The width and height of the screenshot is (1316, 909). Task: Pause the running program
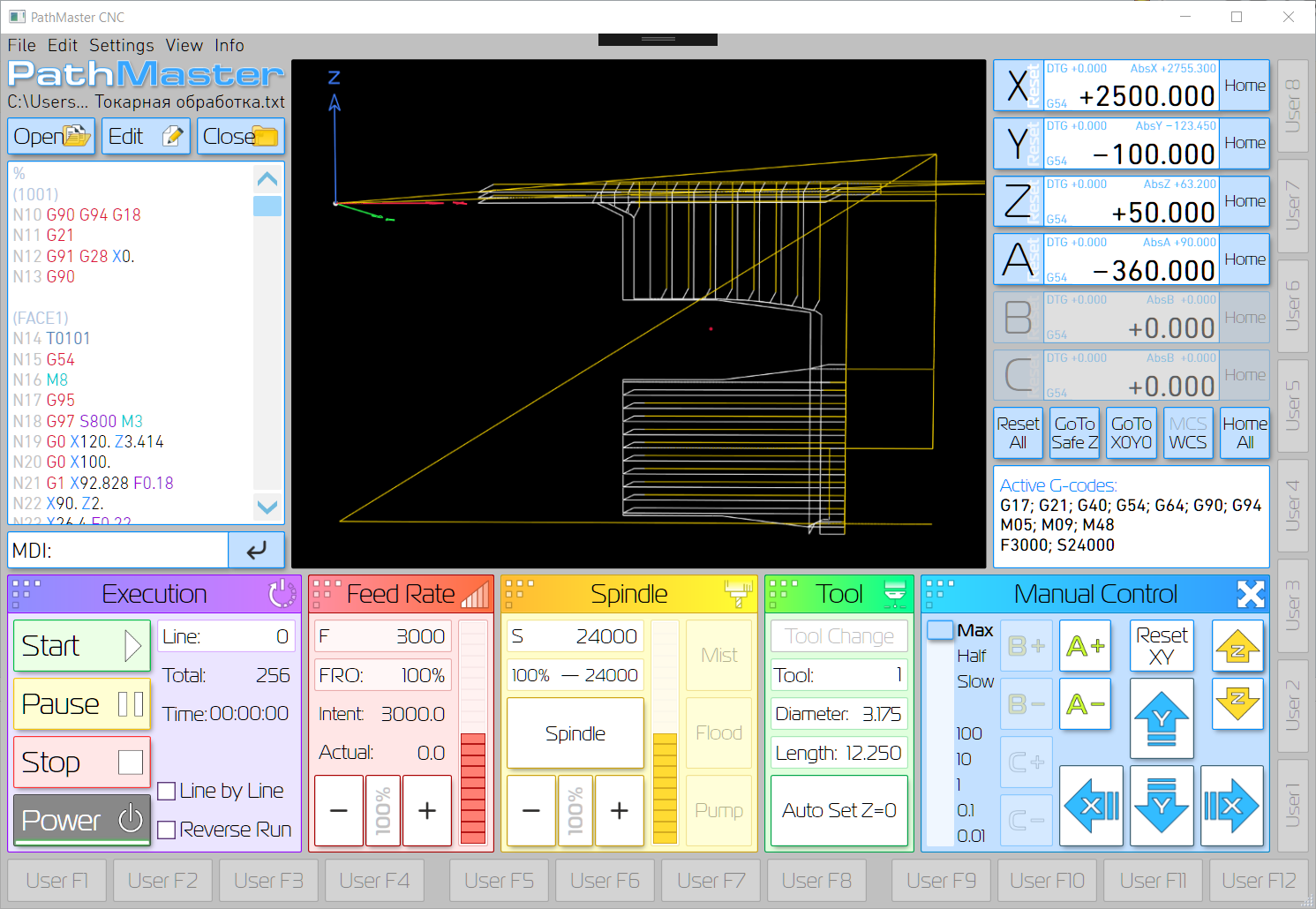coord(82,703)
